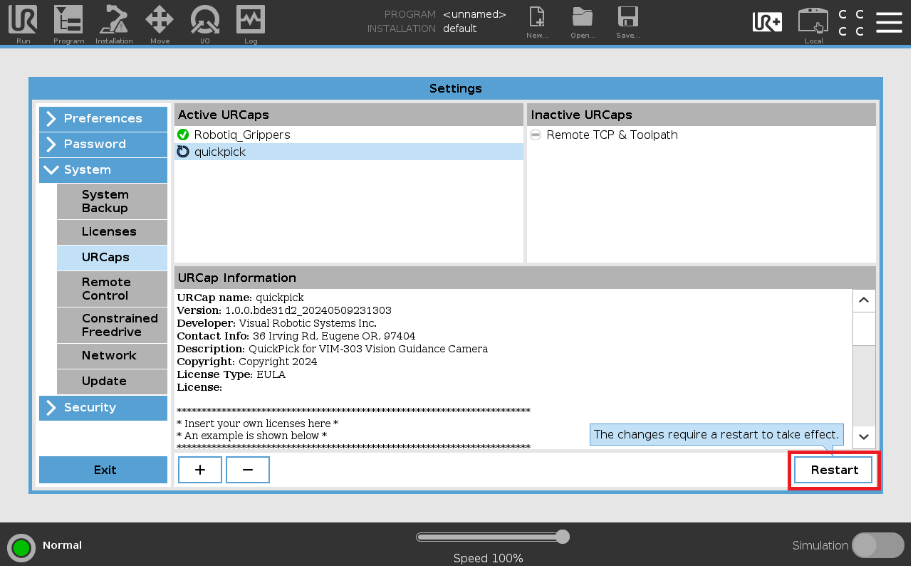Open Network settings

tap(112, 356)
